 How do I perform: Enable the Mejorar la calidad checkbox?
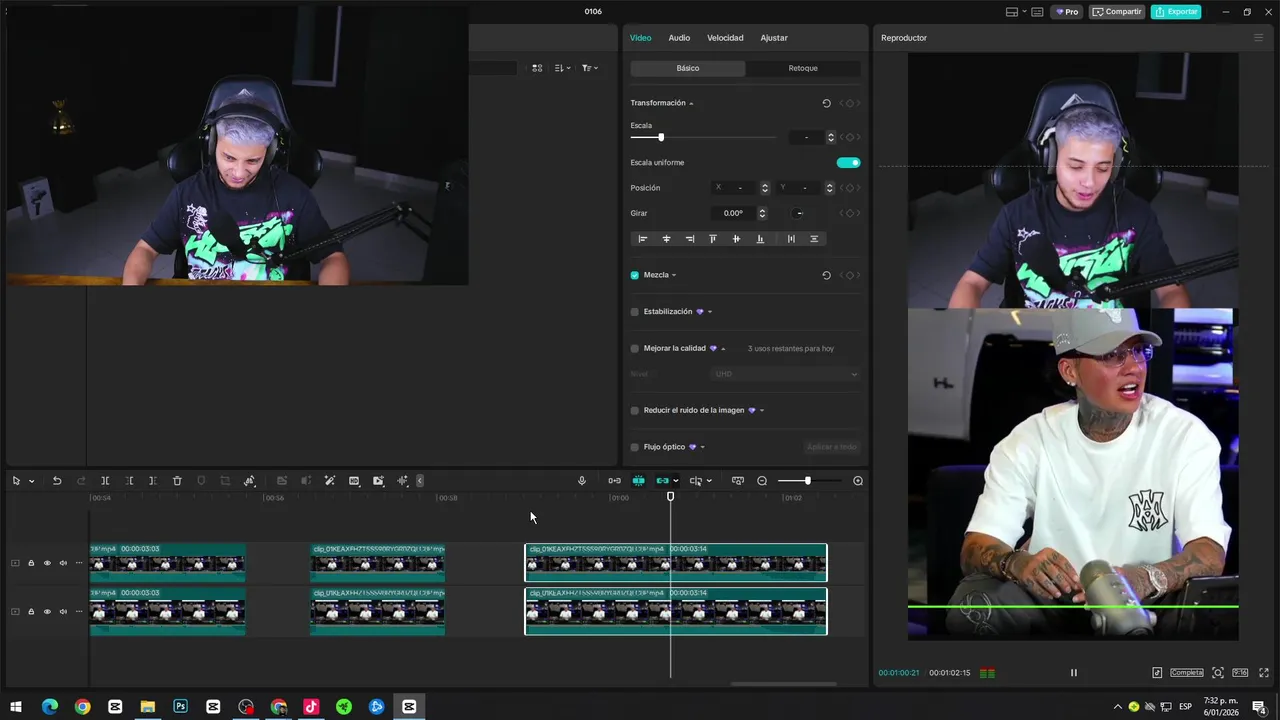pyautogui.click(x=634, y=349)
